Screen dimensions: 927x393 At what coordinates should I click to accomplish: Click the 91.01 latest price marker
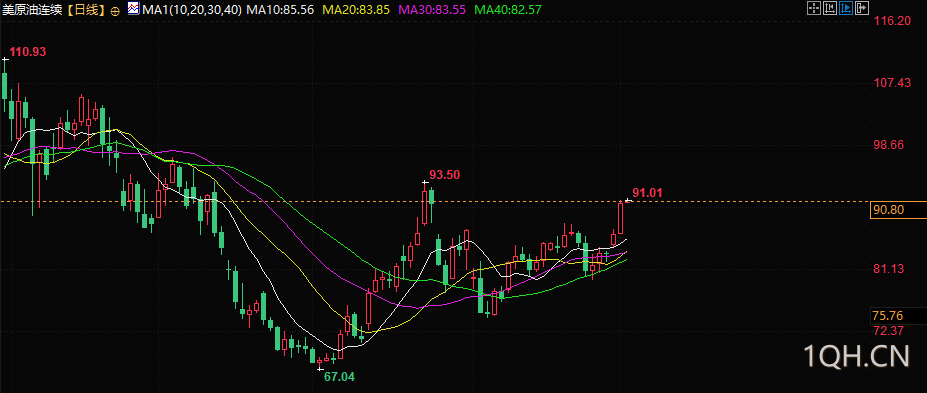(648, 193)
